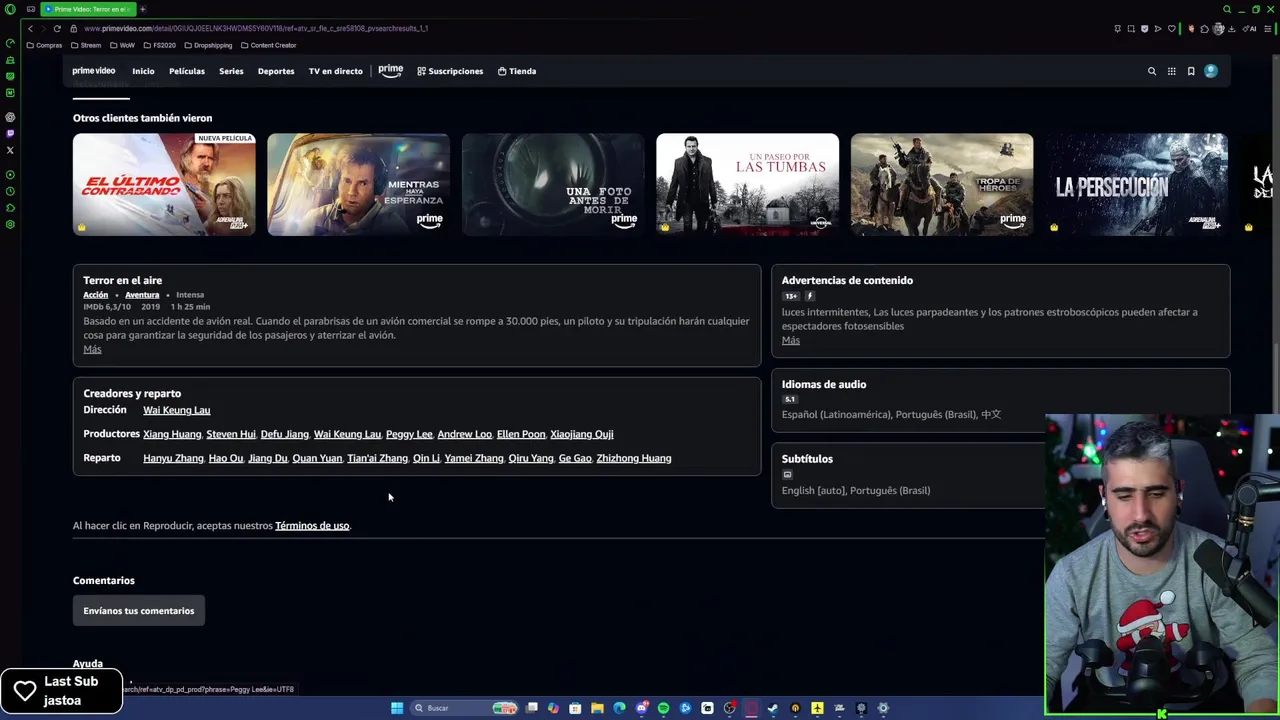Click the Aventura genre link

click(x=142, y=295)
